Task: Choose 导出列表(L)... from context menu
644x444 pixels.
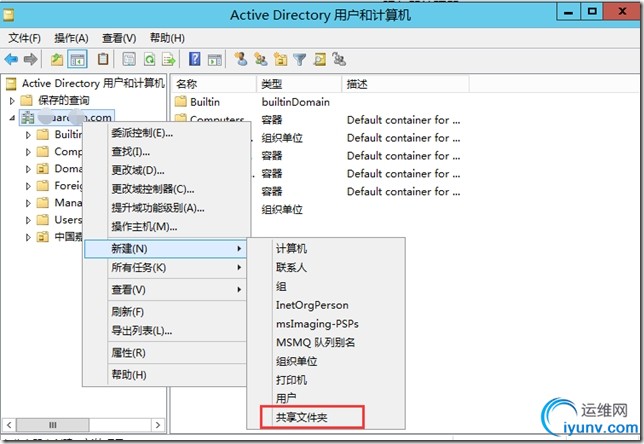Action: point(165,331)
